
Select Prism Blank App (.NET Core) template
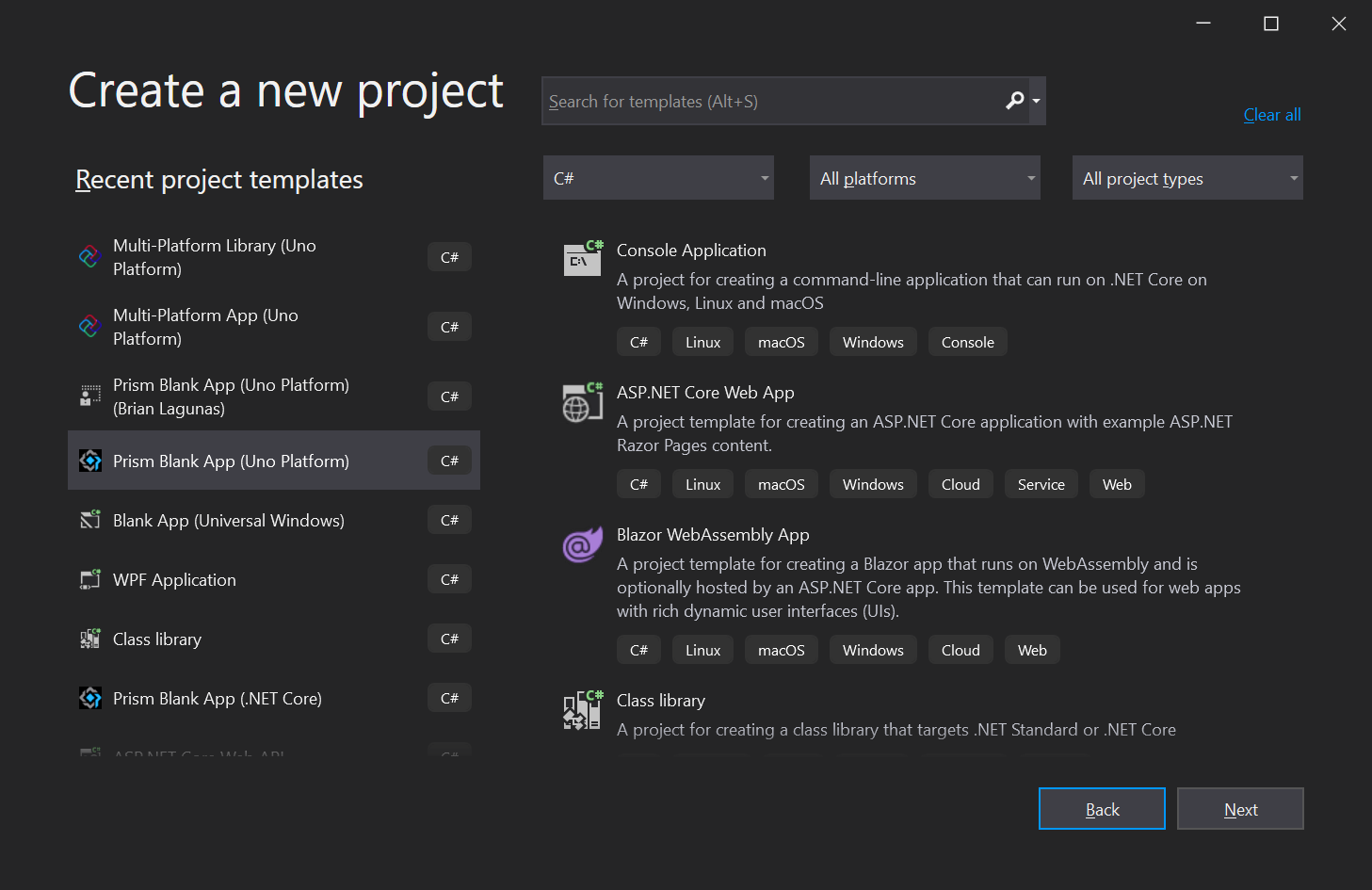pos(274,698)
